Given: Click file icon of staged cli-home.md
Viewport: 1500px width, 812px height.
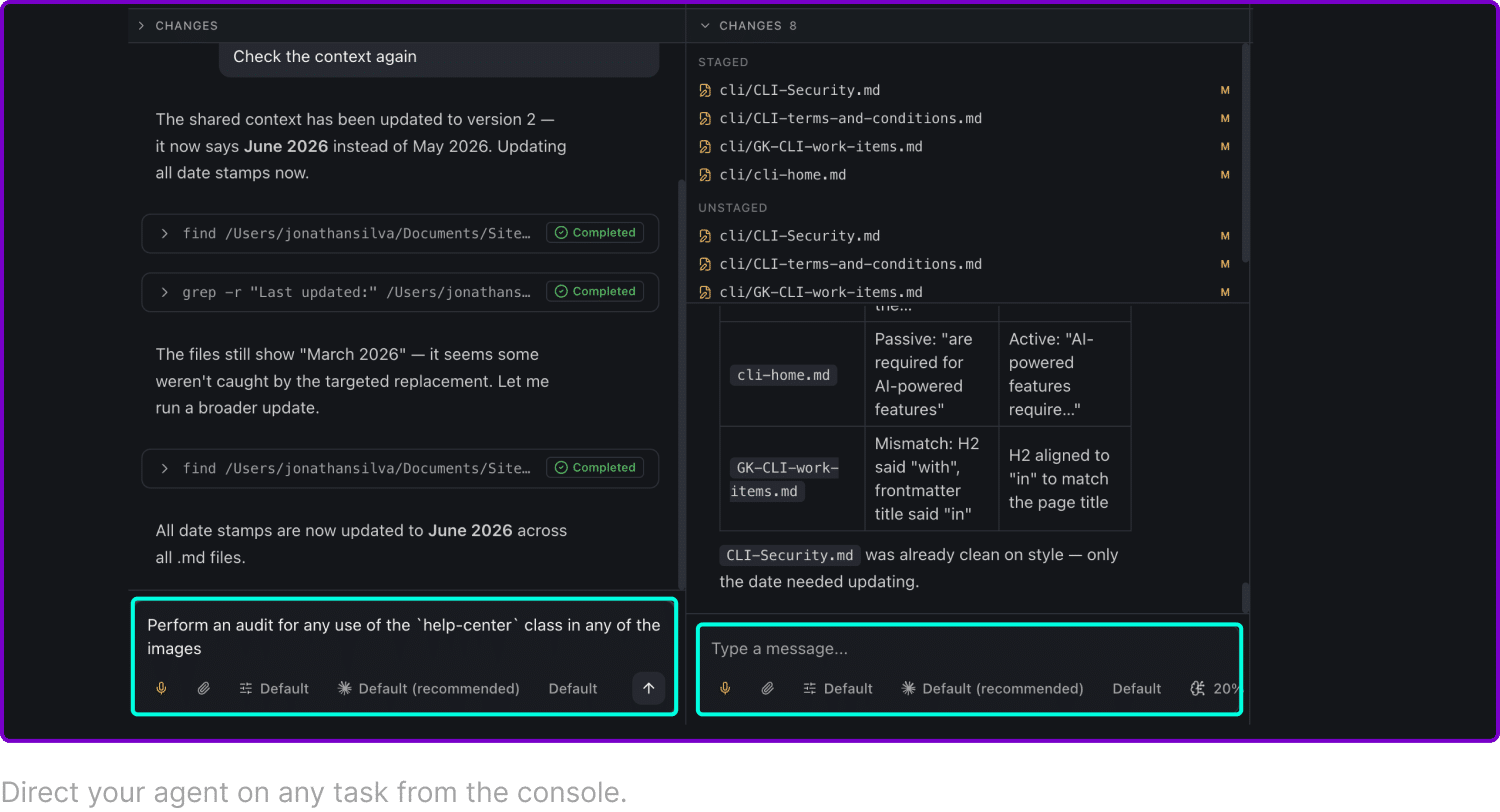Looking at the screenshot, I should (705, 175).
